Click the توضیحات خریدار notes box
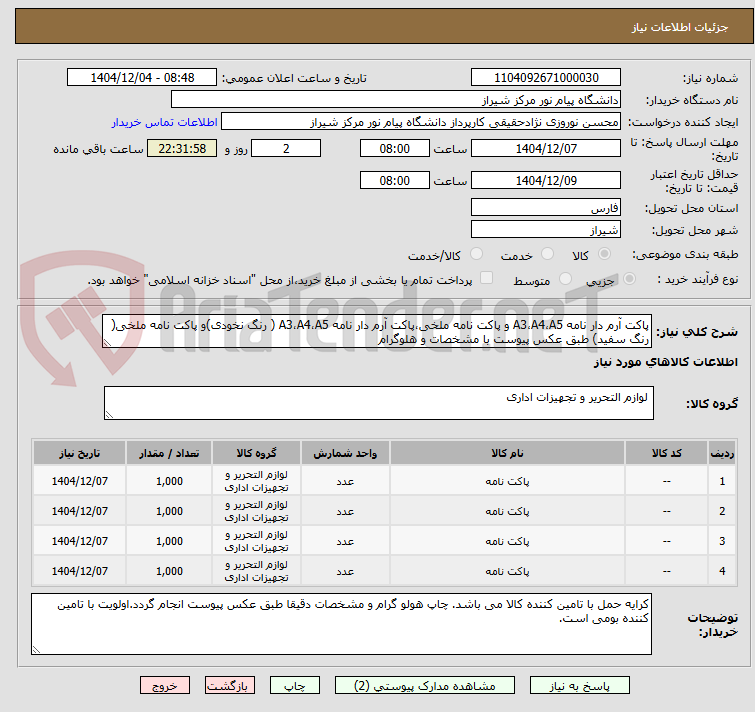Screen dimensions: 755x712 coord(341,624)
